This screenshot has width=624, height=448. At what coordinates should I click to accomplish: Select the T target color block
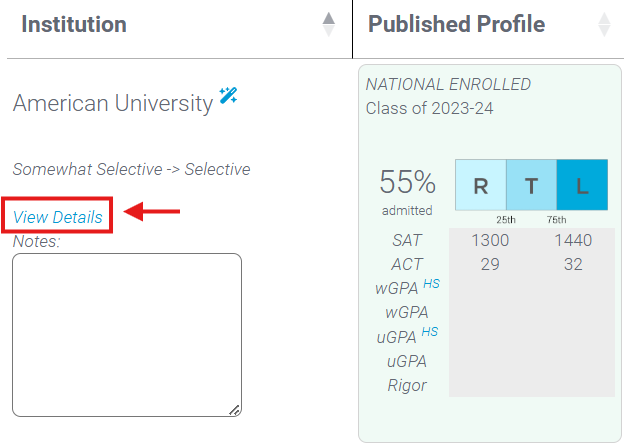coord(531,185)
